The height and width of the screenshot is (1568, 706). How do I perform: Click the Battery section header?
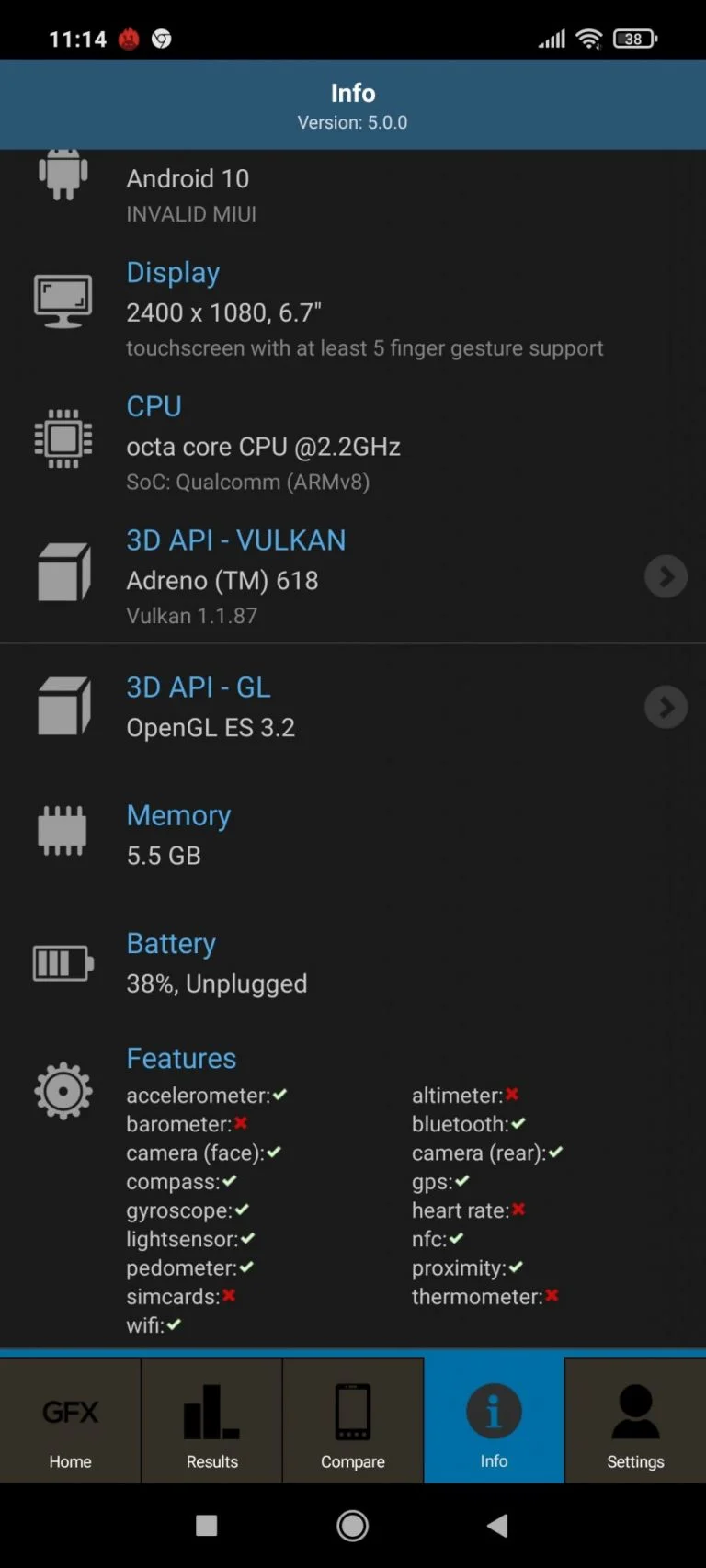coord(170,943)
